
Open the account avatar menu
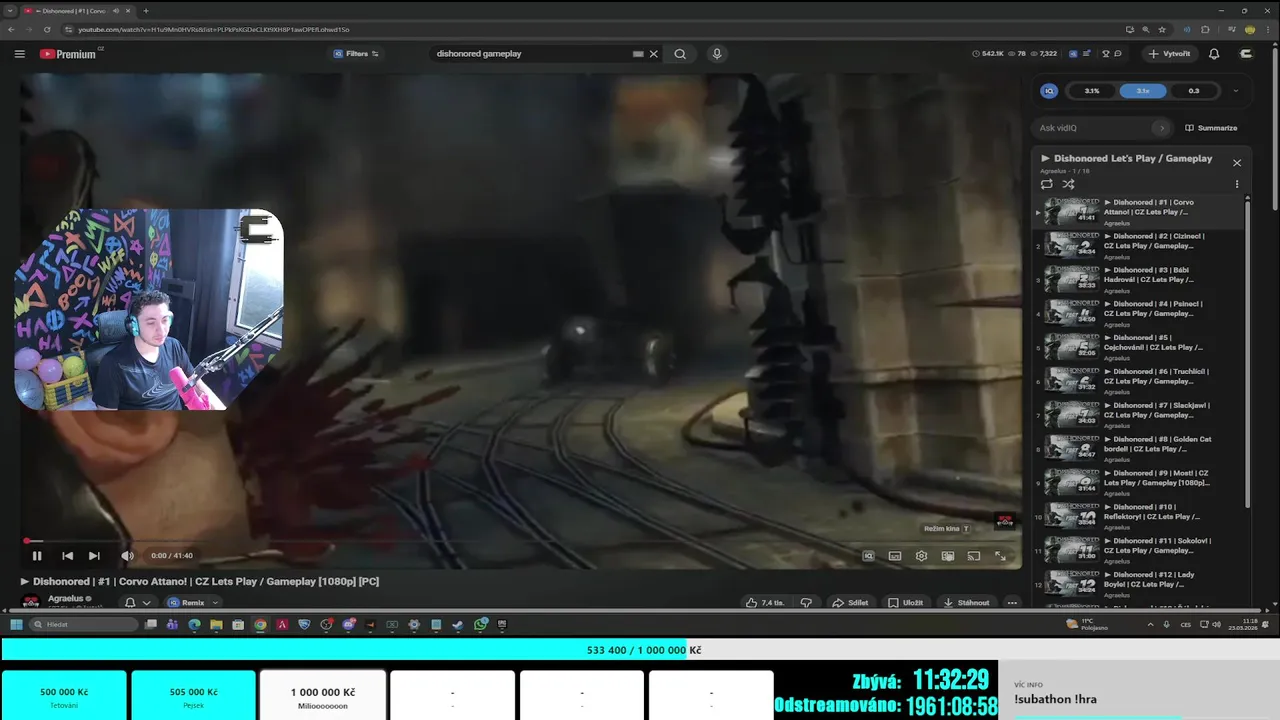click(1246, 54)
